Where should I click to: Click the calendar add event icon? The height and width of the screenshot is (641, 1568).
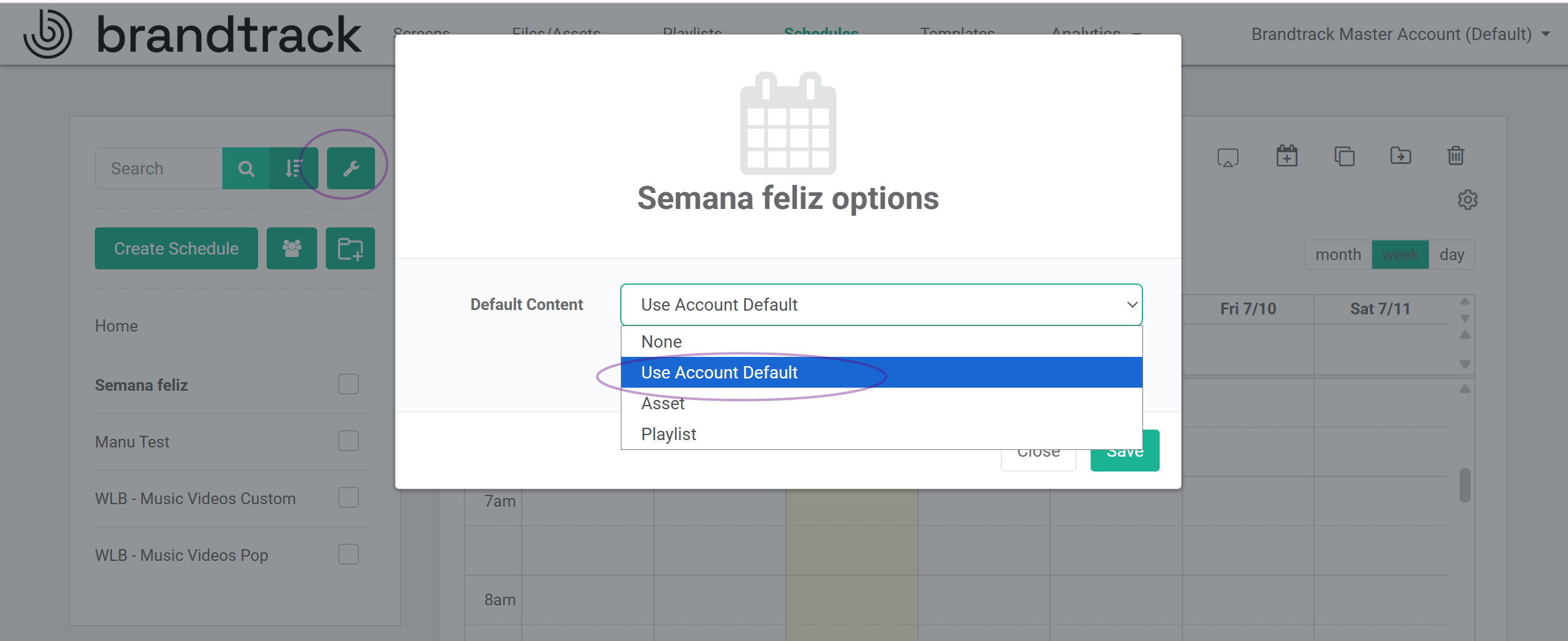1287,156
